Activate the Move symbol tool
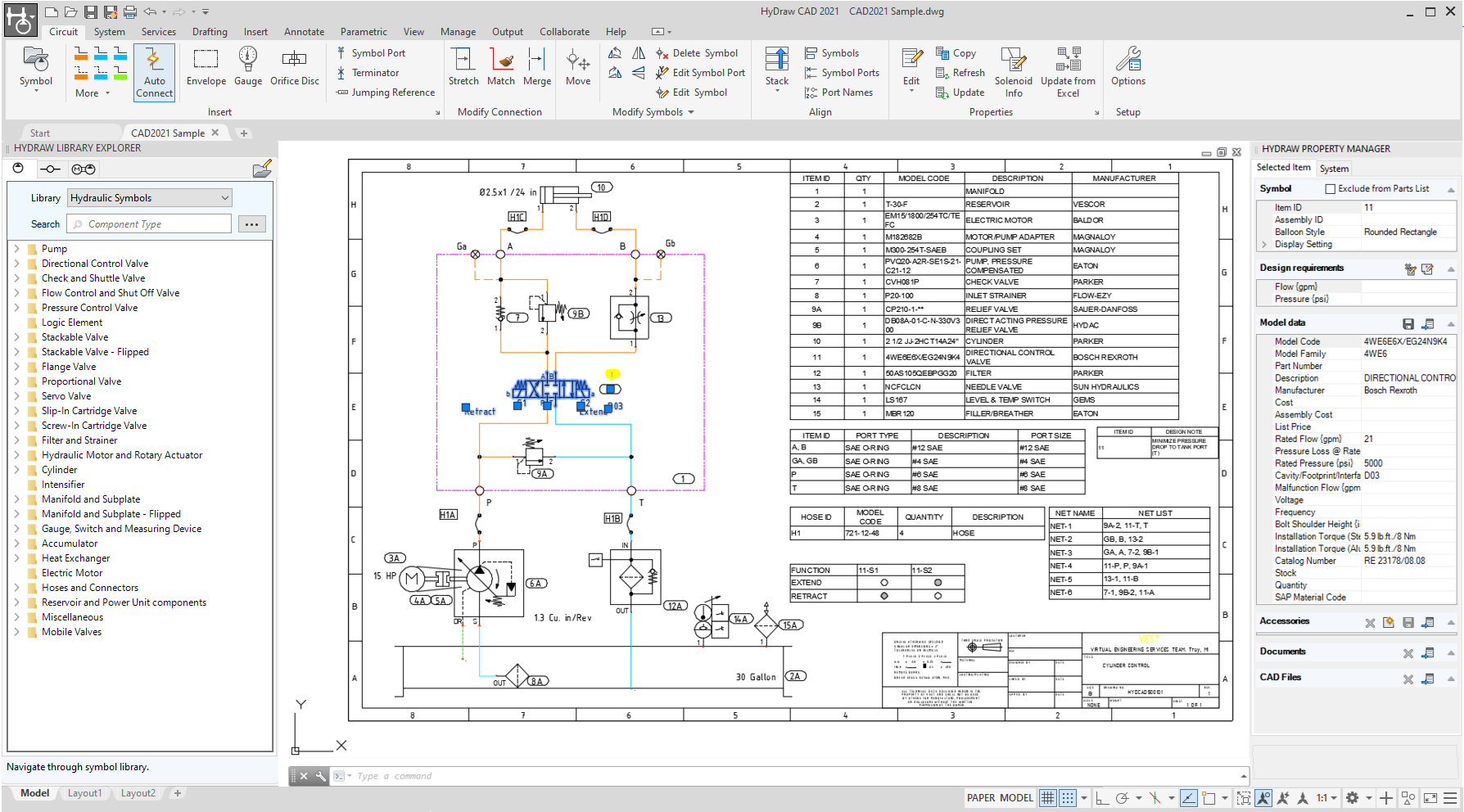Screen dimensions: 1464x812 click(x=578, y=67)
